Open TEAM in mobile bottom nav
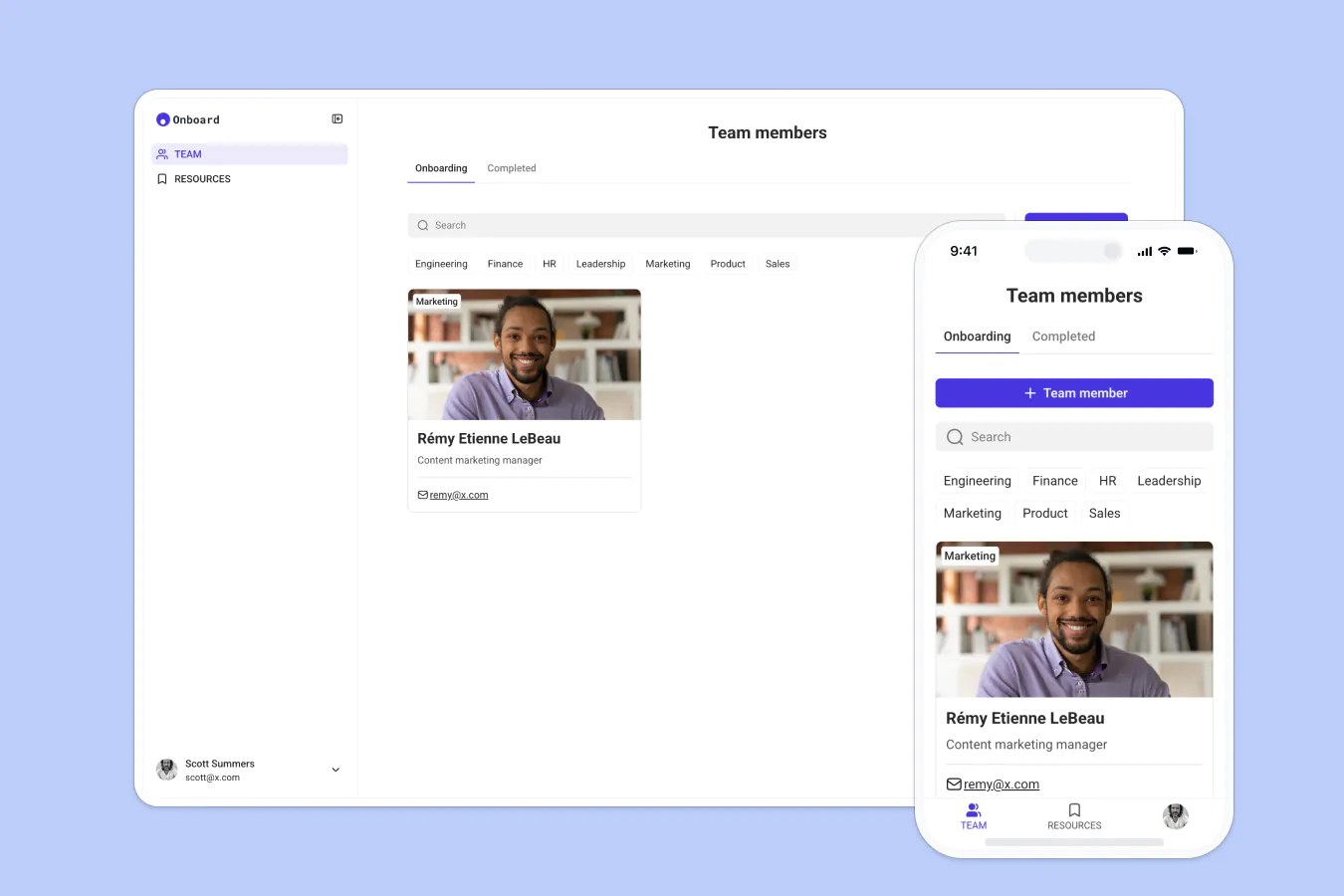Image resolution: width=1344 pixels, height=896 pixels. (974, 816)
